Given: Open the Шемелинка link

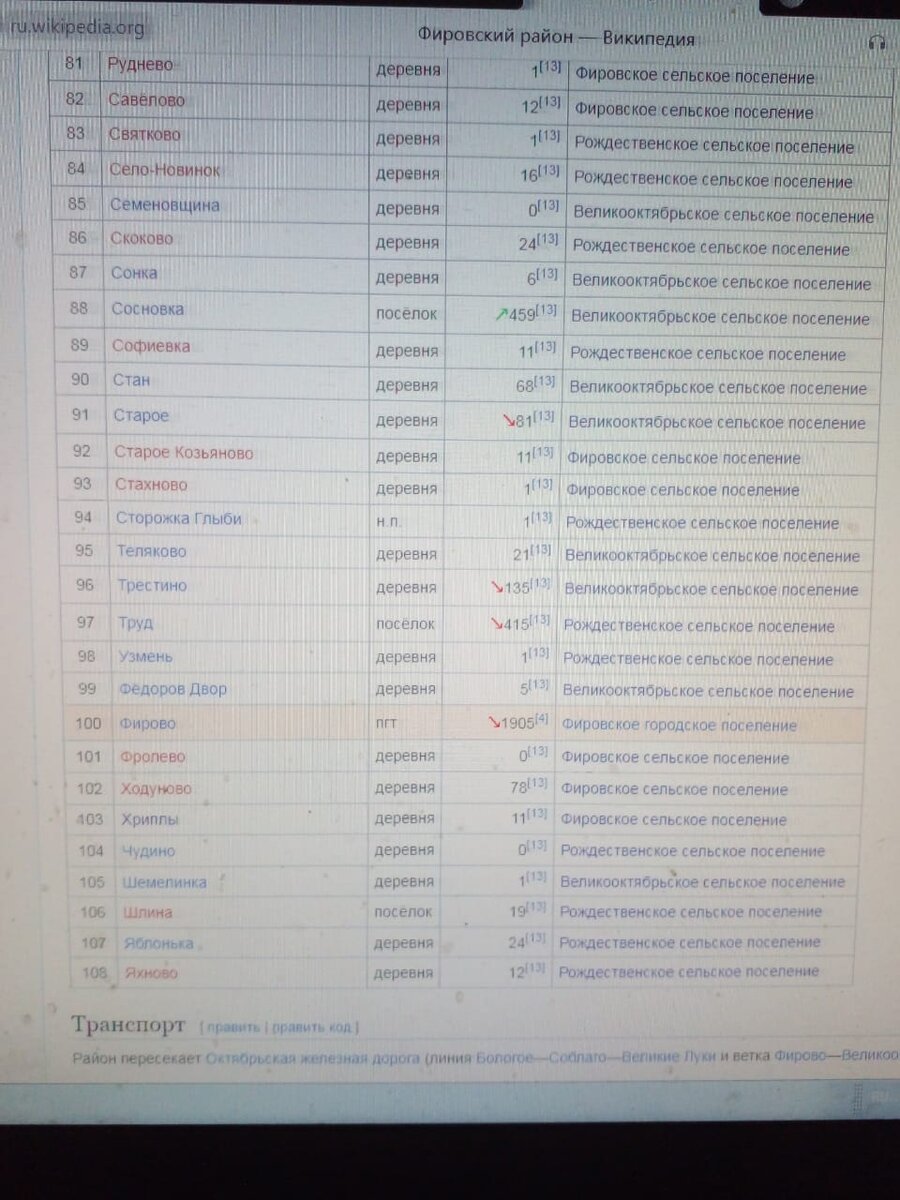Looking at the screenshot, I should (x=164, y=882).
